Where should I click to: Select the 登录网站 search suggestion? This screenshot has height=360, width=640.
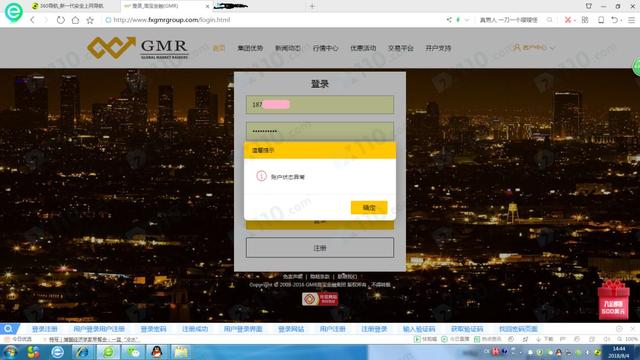pyautogui.click(x=291, y=329)
